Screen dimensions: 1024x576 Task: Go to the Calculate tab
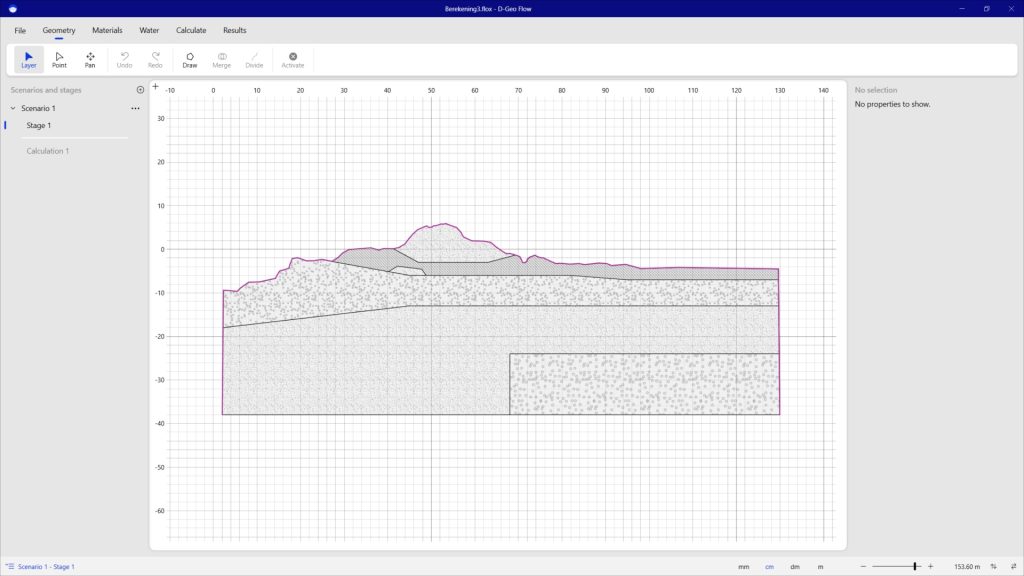click(x=191, y=30)
